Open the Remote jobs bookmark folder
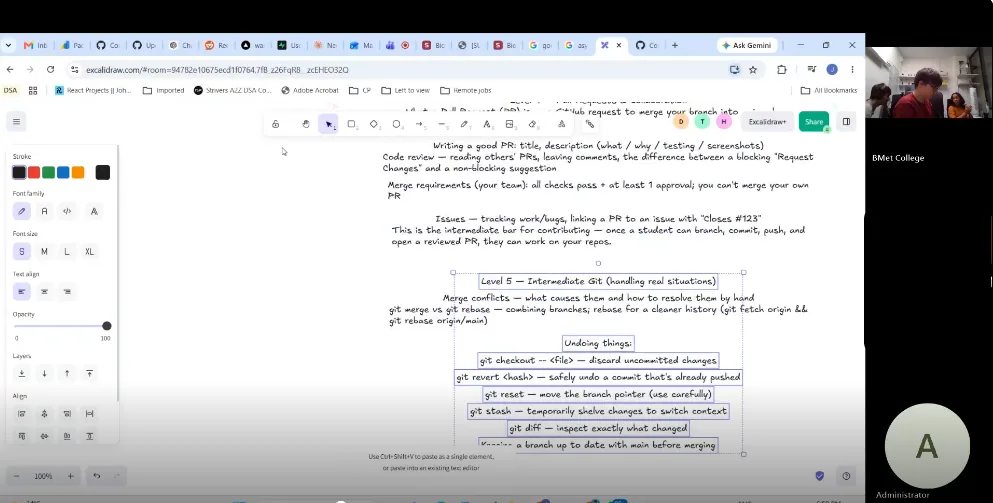The image size is (993, 503). click(465, 91)
